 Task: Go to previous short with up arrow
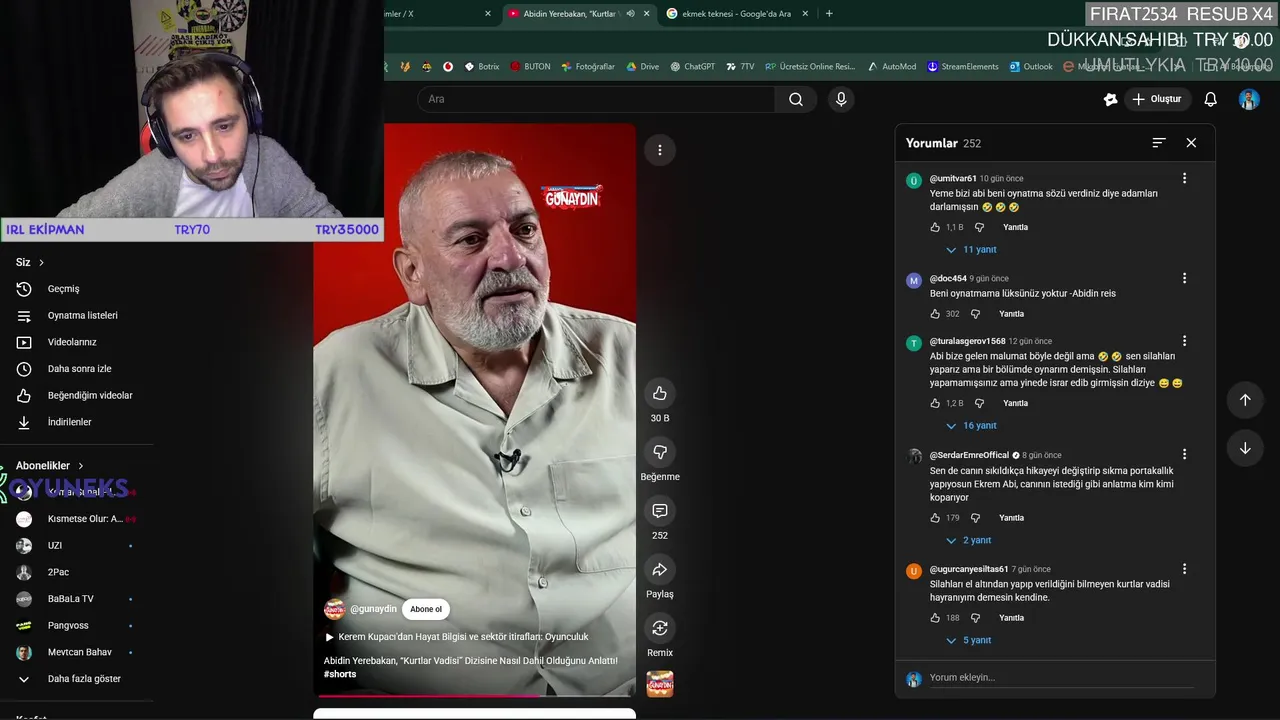coord(1245,400)
